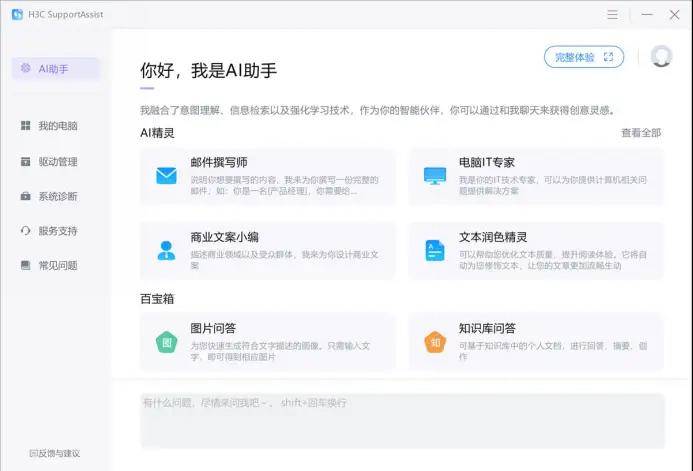Click the orange knowledge base hexagon icon
The image size is (693, 471).
pyautogui.click(x=434, y=342)
